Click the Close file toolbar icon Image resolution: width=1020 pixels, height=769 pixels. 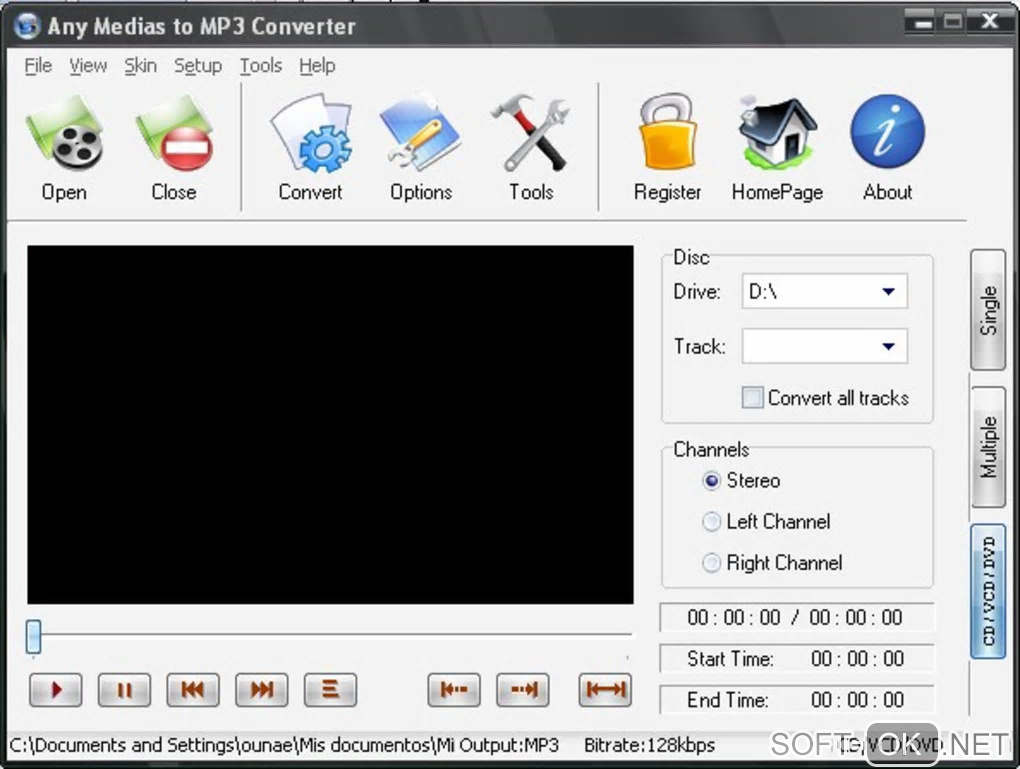174,134
